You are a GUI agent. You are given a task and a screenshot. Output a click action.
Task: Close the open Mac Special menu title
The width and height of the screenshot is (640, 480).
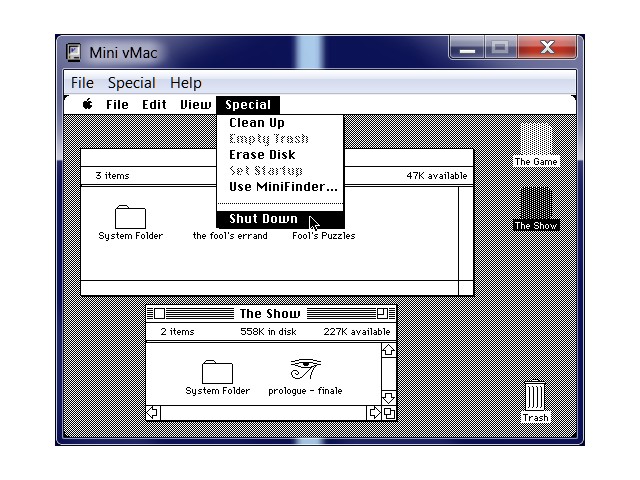(248, 105)
